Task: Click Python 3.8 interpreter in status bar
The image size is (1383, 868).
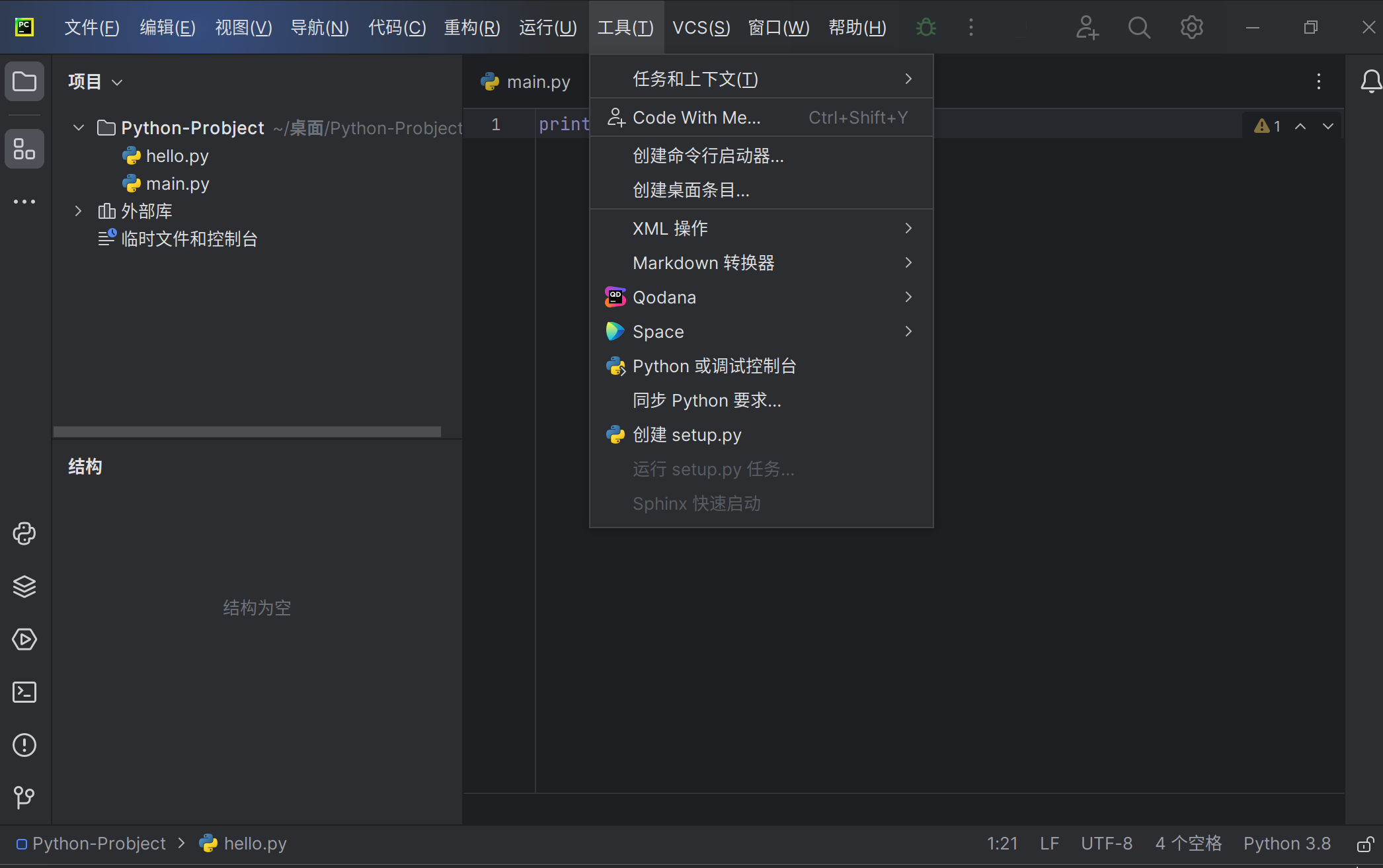Action: pyautogui.click(x=1286, y=844)
